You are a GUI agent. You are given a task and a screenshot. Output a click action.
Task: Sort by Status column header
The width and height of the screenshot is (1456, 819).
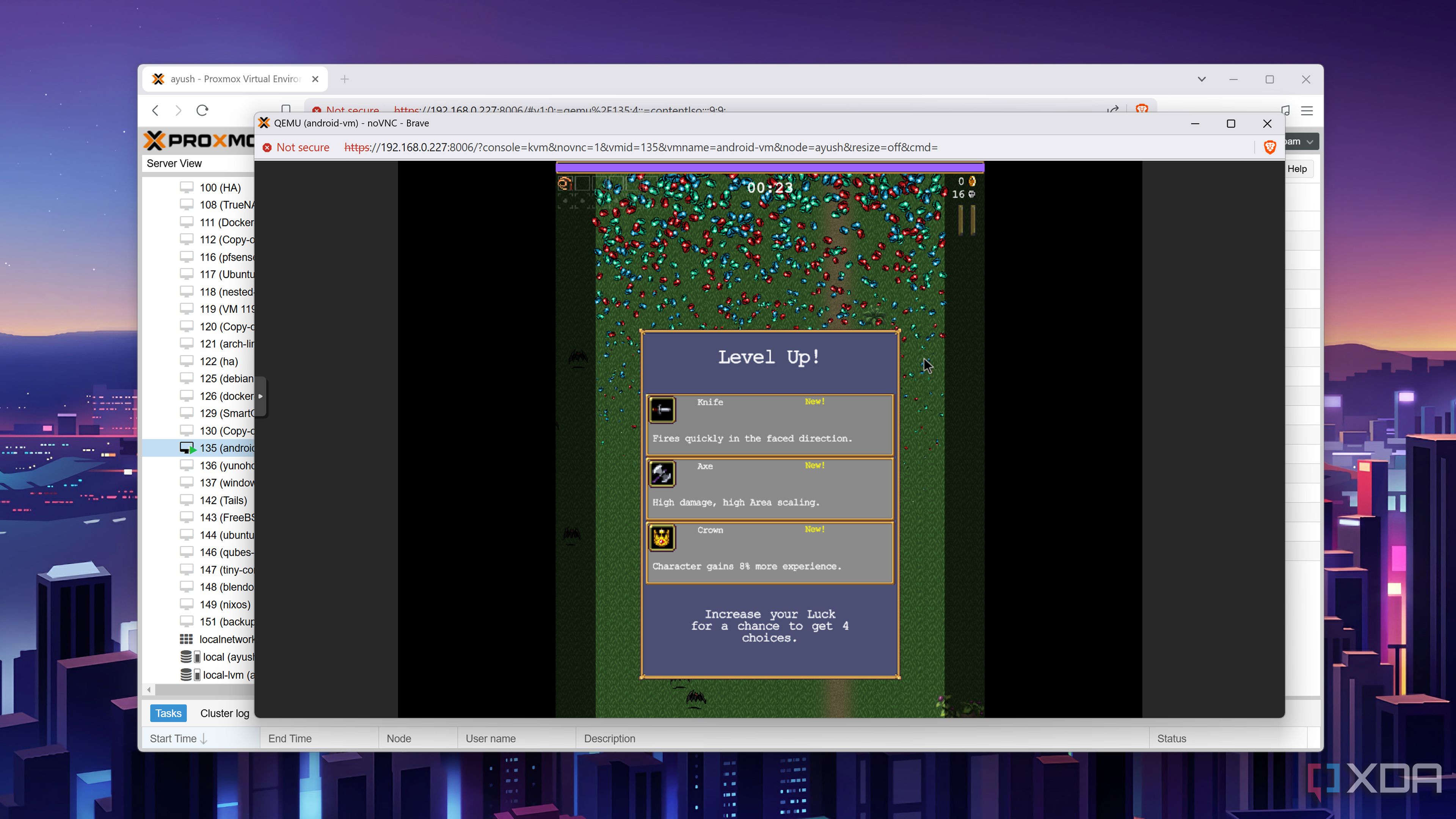pyautogui.click(x=1228, y=739)
